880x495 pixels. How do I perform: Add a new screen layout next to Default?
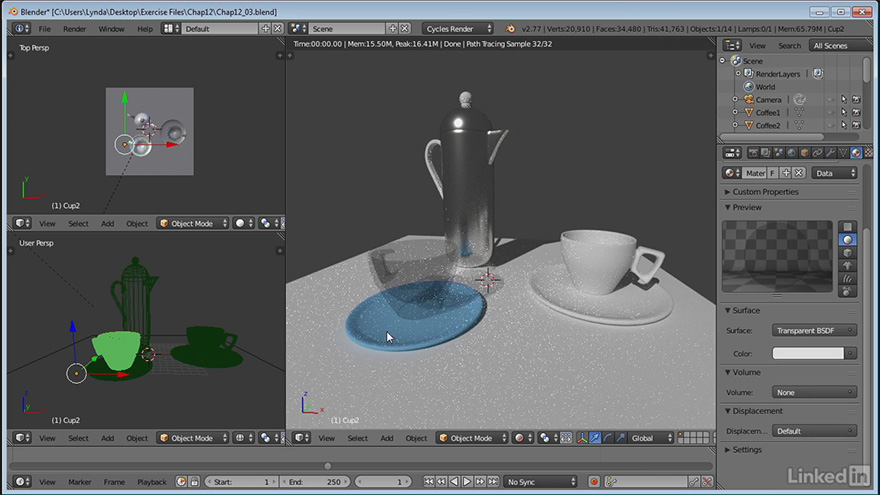click(x=265, y=29)
